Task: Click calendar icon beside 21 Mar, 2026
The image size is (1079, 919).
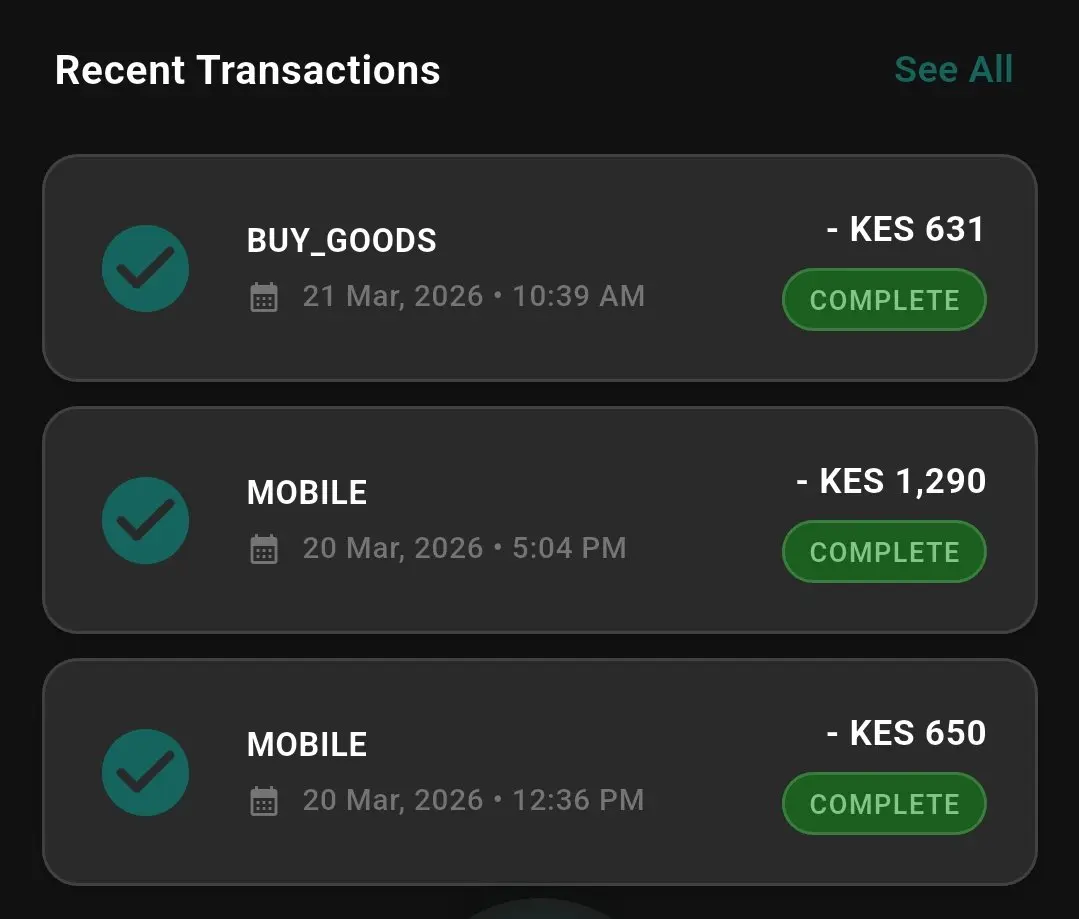Action: [264, 297]
